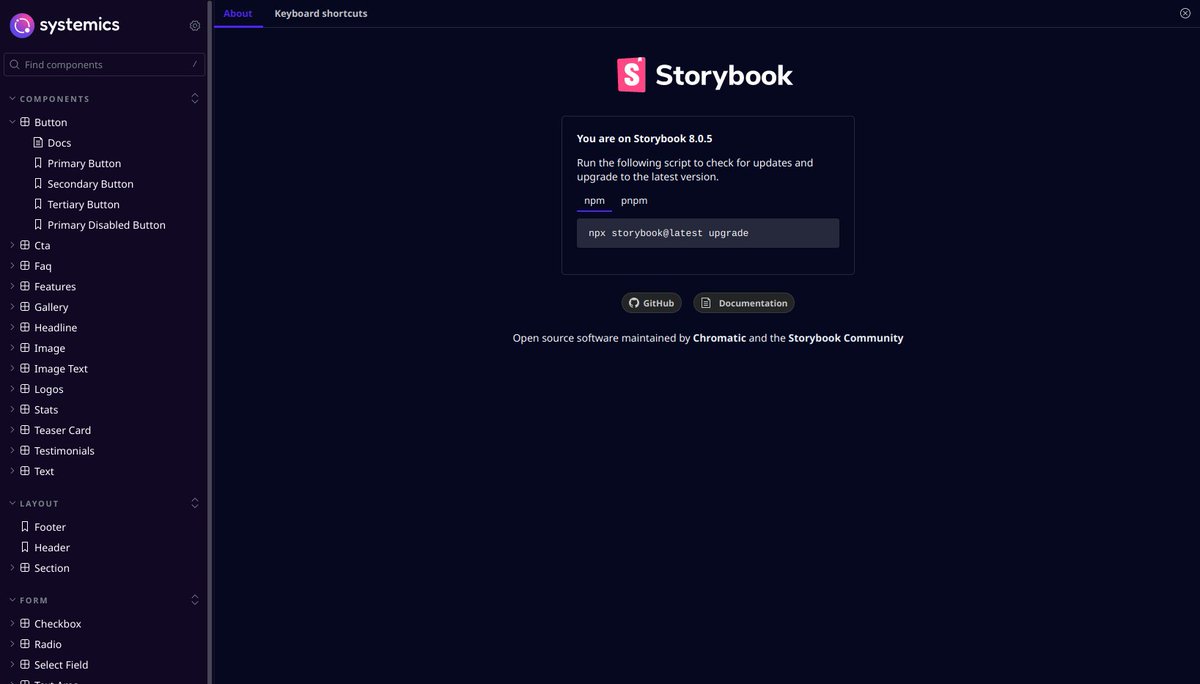Viewport: 1200px width, 684px height.
Task: Select the pnpm tab
Action: click(x=634, y=201)
